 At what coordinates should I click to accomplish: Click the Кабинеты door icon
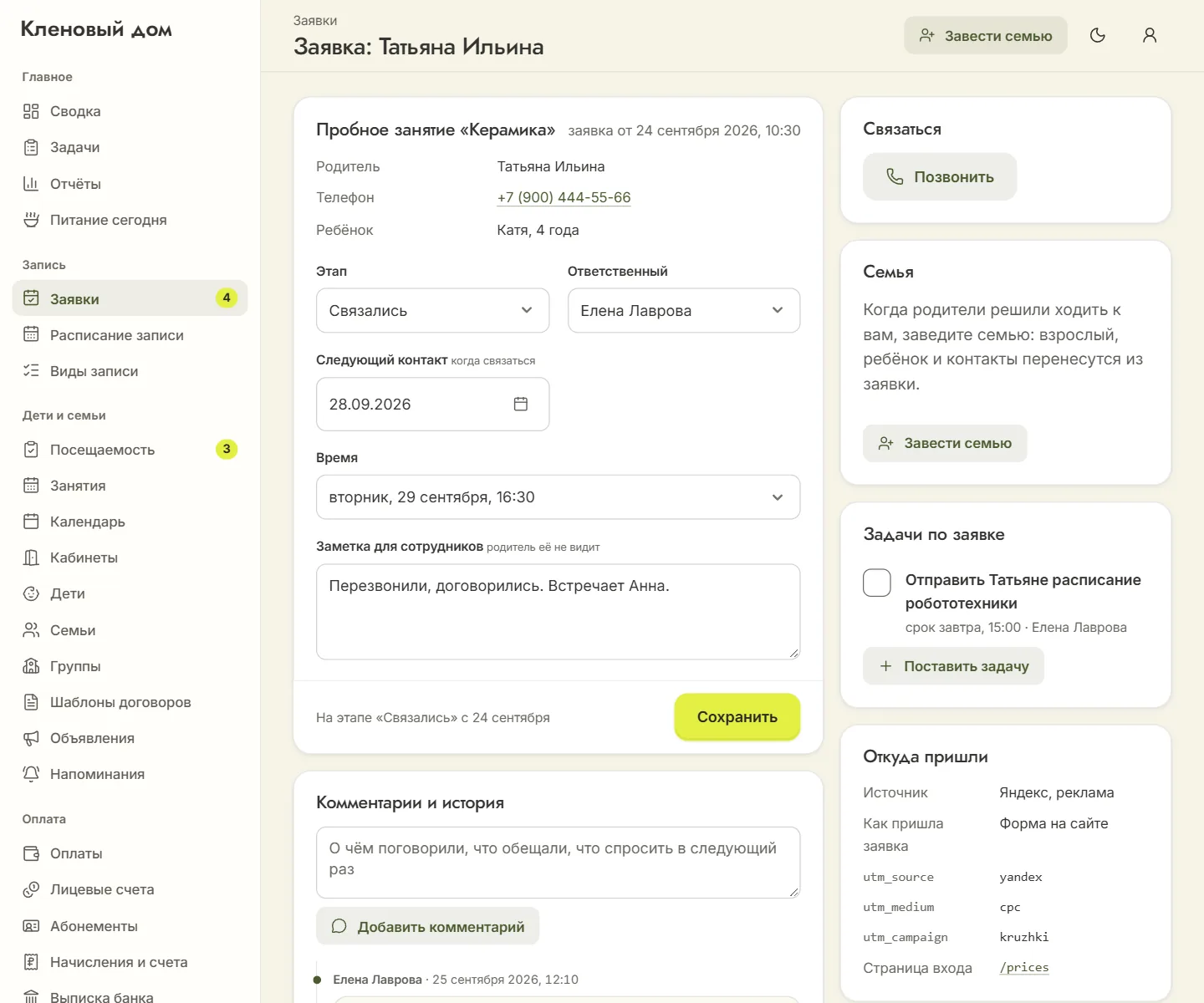(x=31, y=558)
